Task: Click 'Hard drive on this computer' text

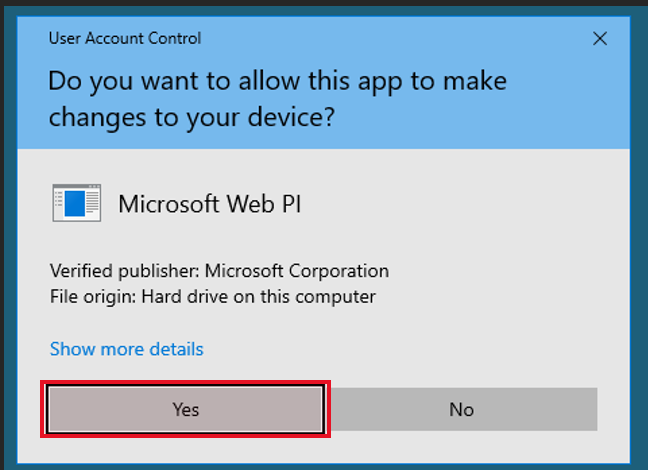Action: pyautogui.click(x=259, y=297)
